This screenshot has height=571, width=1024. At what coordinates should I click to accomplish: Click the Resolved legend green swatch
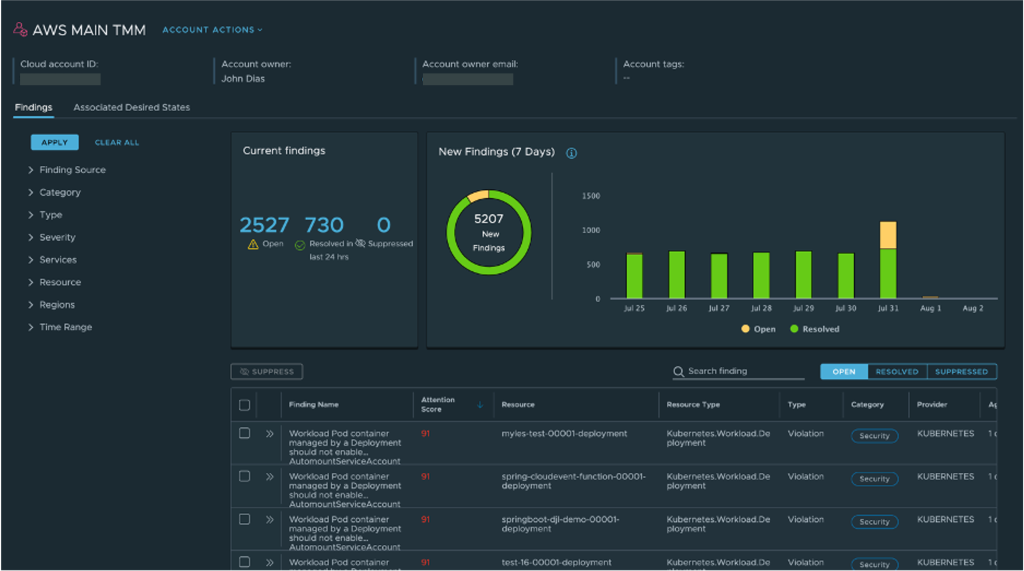794,329
